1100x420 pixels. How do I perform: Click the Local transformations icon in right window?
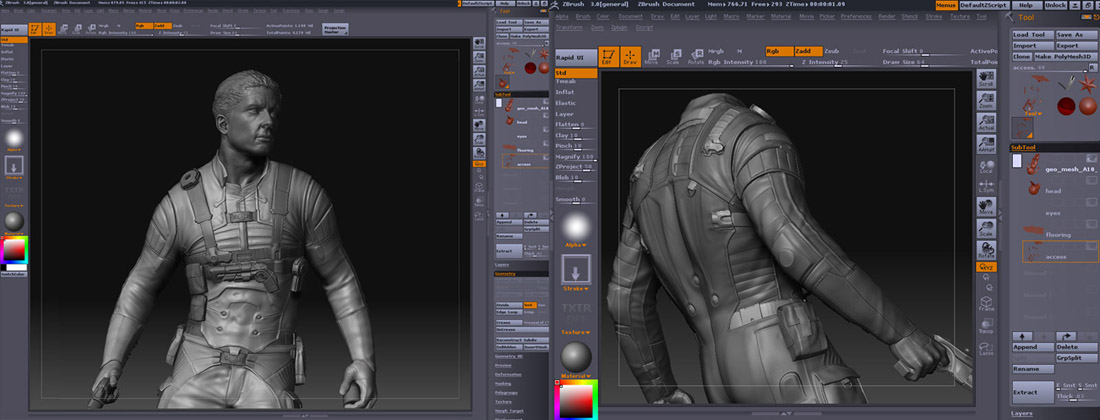[987, 166]
